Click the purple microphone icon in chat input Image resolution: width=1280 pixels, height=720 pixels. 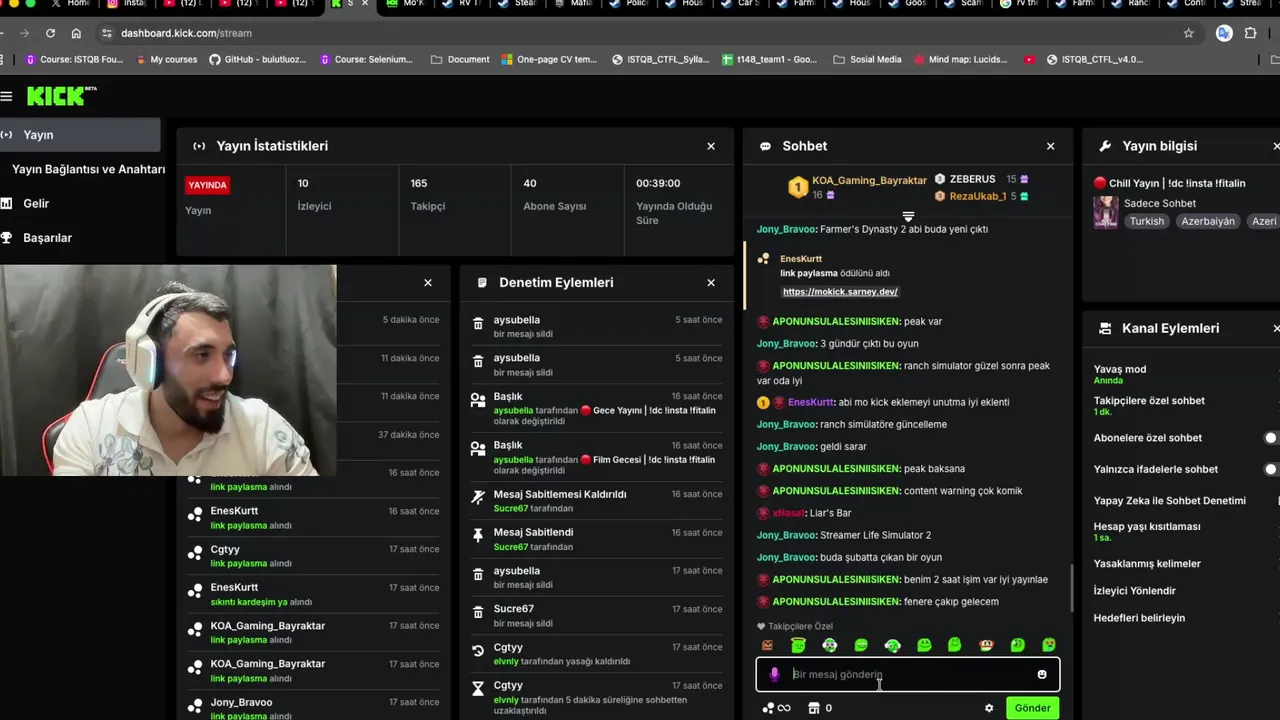click(x=774, y=674)
